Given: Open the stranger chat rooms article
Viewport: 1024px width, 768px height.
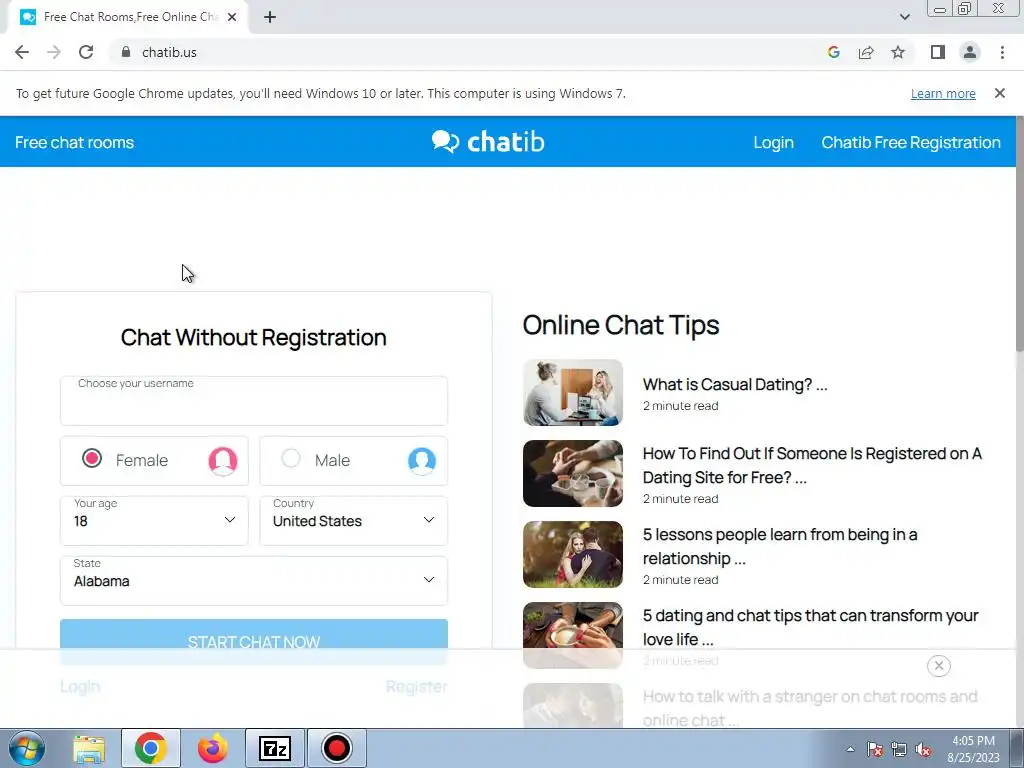Looking at the screenshot, I should (810, 708).
